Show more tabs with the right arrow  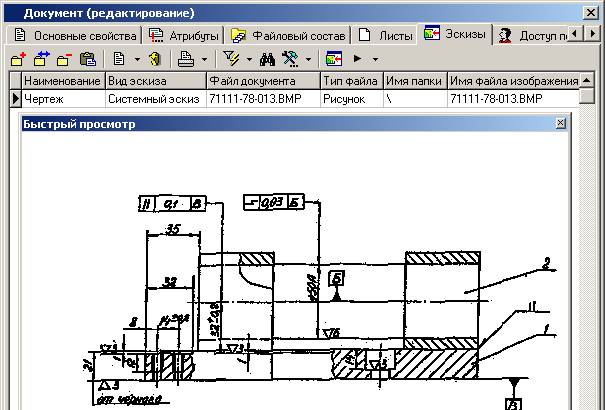coord(593,34)
